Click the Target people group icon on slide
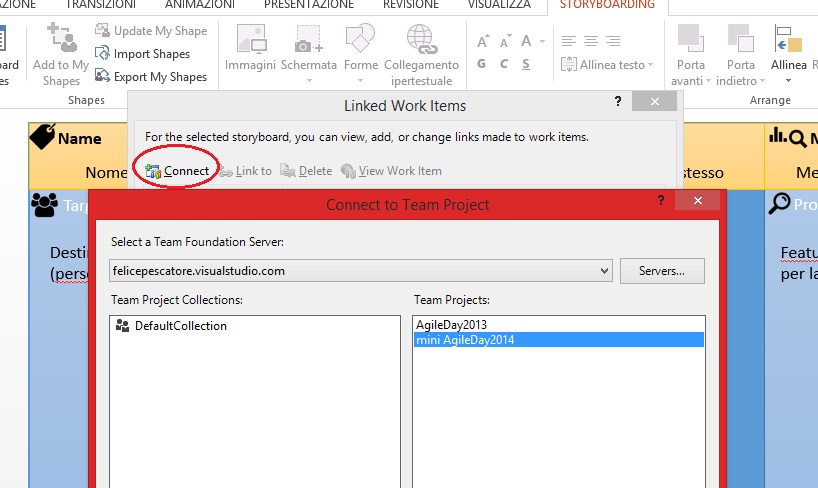818x488 pixels. pyautogui.click(x=45, y=205)
